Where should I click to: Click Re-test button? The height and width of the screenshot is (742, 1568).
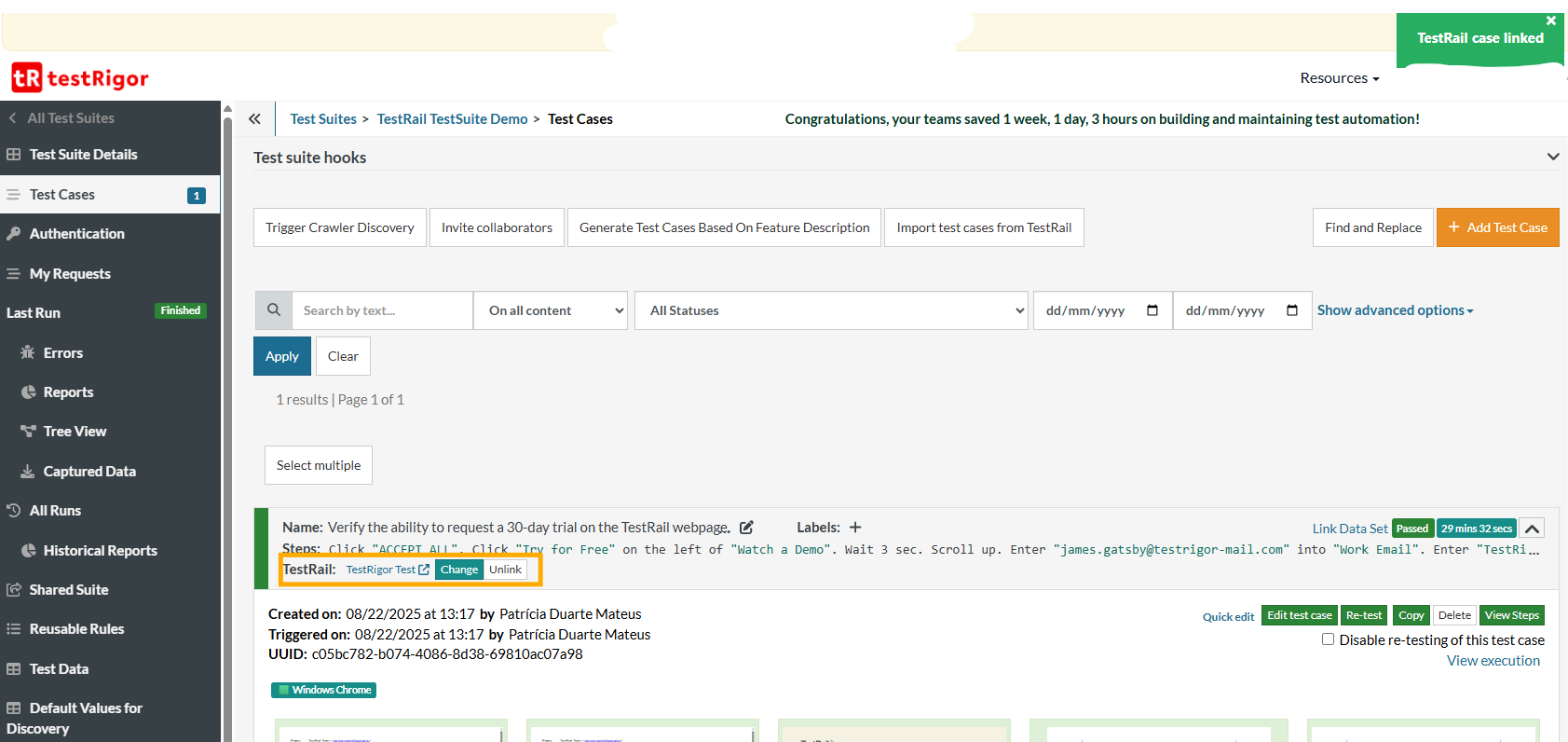click(1364, 615)
